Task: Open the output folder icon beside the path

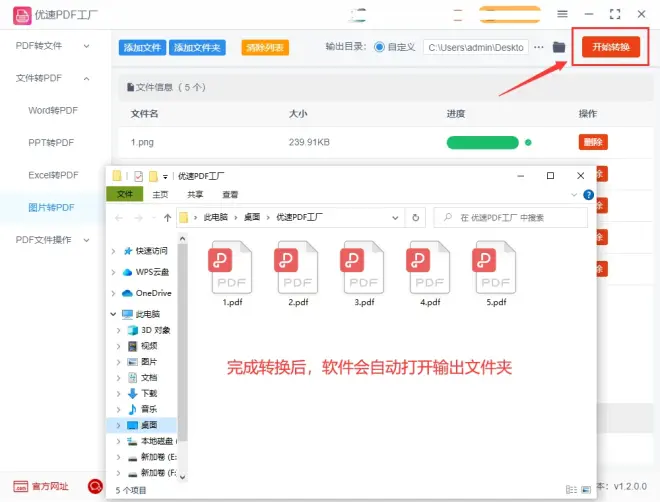Action: pyautogui.click(x=559, y=47)
